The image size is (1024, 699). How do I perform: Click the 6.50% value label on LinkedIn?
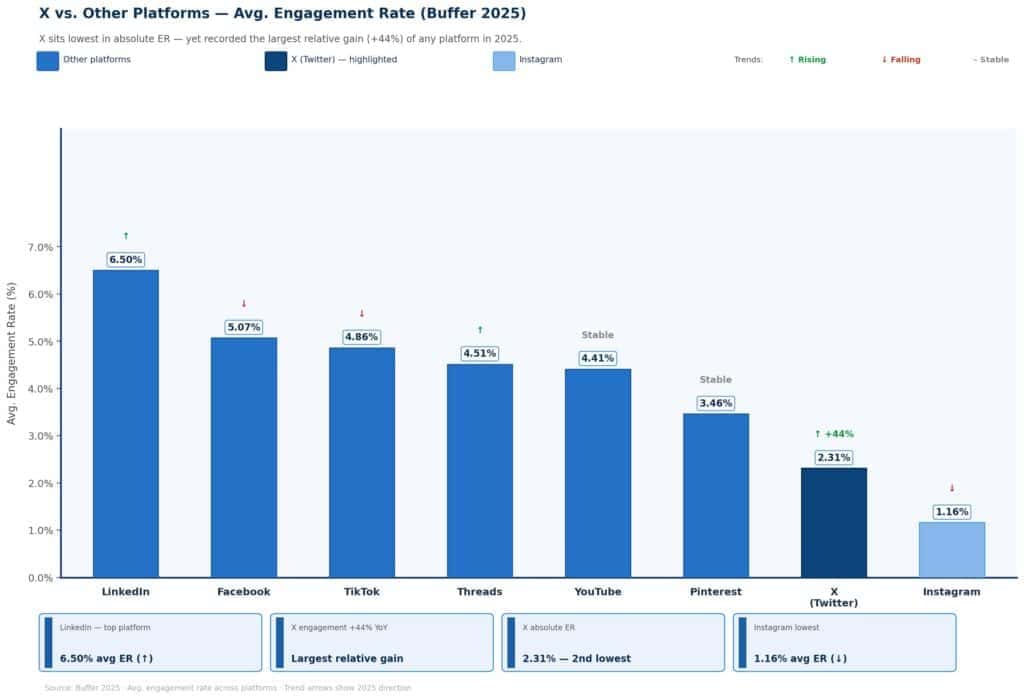click(126, 260)
